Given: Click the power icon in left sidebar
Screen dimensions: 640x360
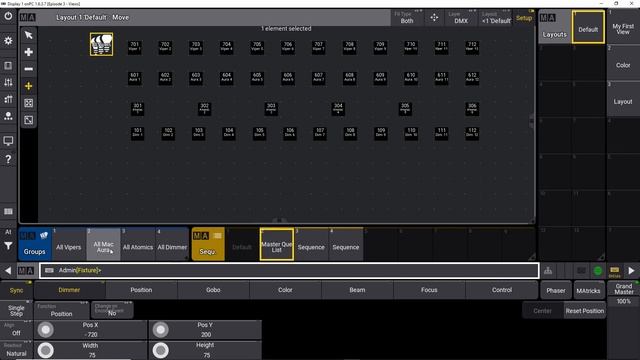Looking at the screenshot, I should (x=8, y=17).
